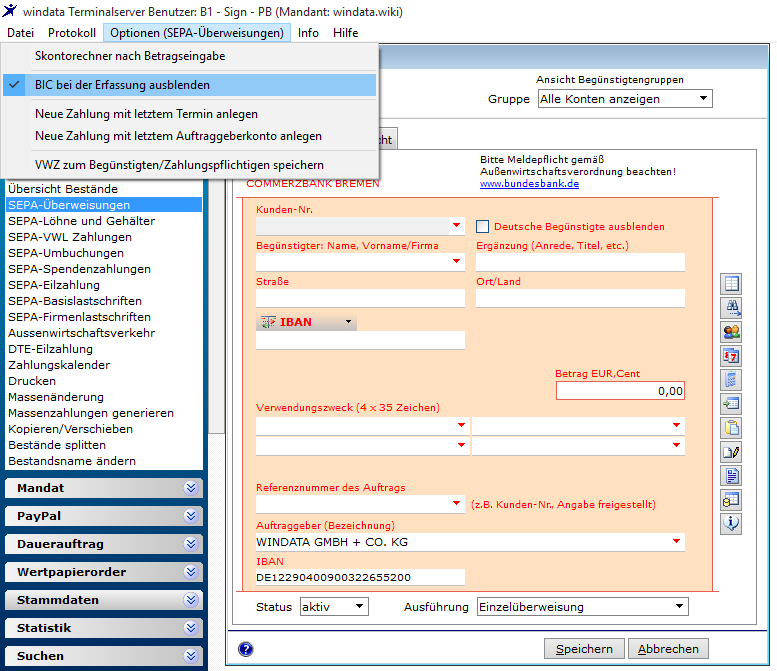777x671 pixels.
Task: Click the document edit pencil icon
Action: (731, 452)
